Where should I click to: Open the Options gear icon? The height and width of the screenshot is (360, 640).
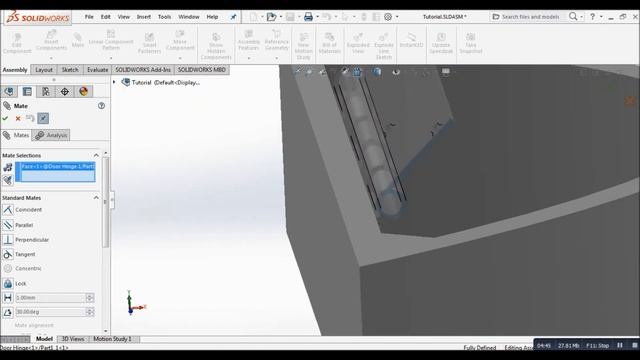(x=388, y=17)
